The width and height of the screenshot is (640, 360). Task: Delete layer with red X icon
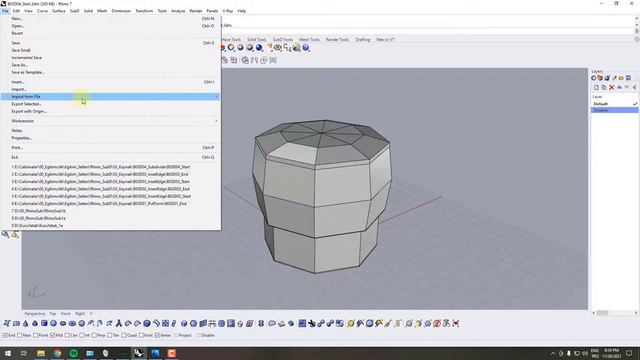tap(611, 87)
